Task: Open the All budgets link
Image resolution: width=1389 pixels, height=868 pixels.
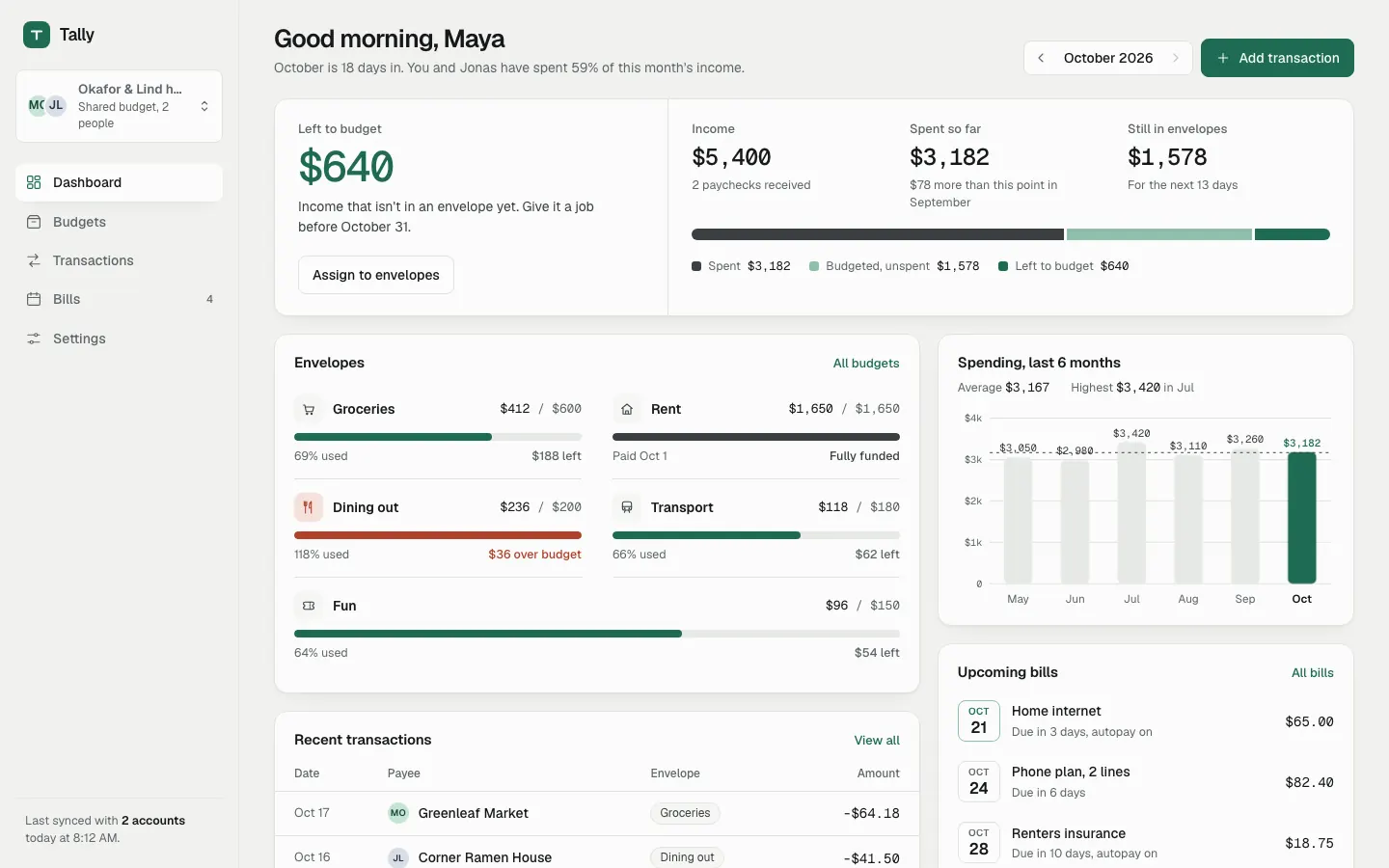Action: coord(866,364)
